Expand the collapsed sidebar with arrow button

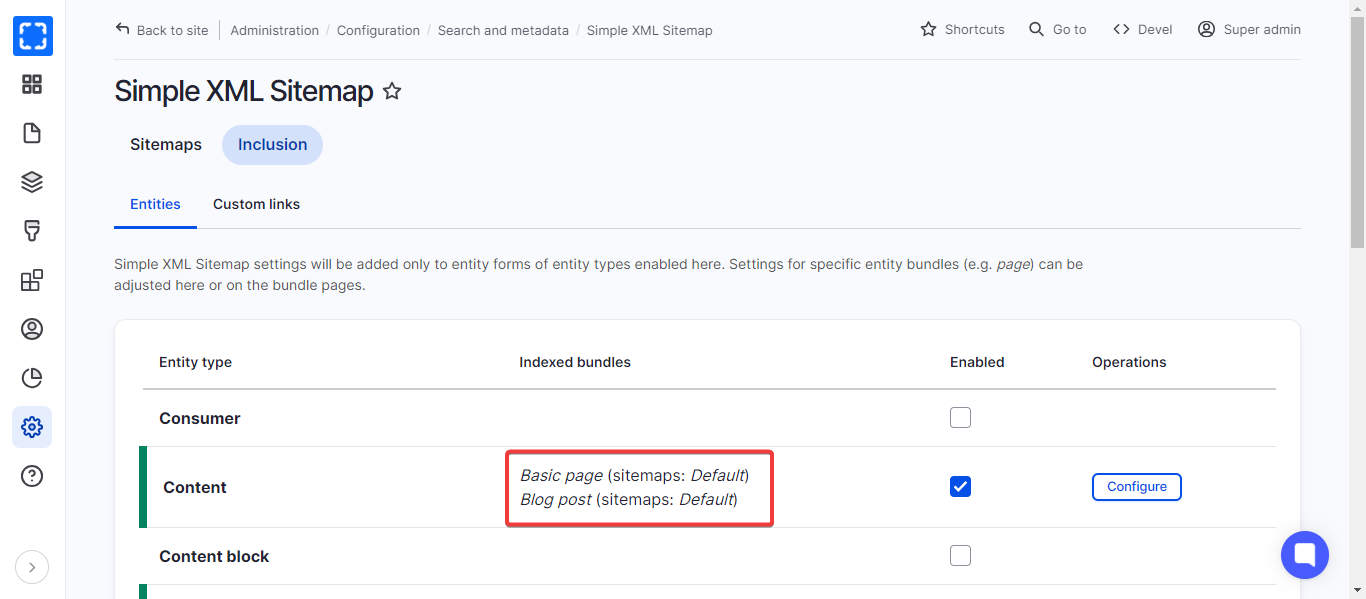(x=32, y=568)
